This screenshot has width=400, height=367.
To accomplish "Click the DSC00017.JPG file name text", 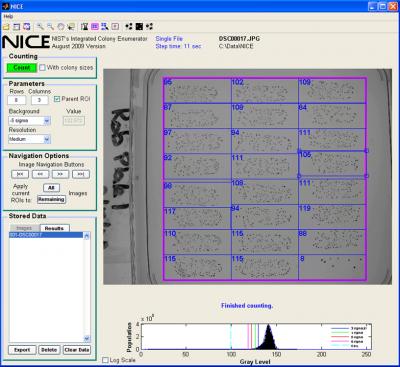I will (x=239, y=39).
